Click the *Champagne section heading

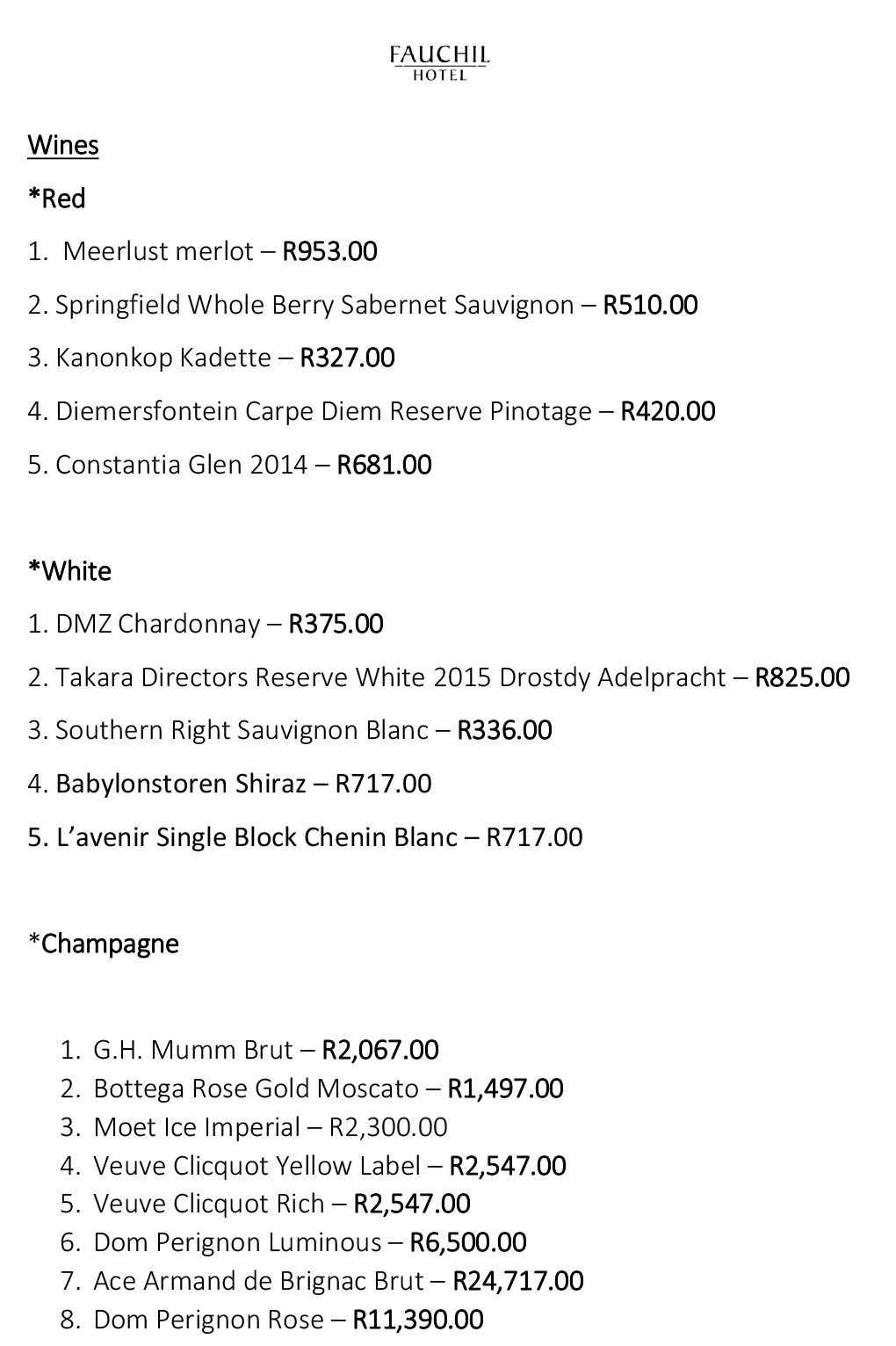point(104,944)
